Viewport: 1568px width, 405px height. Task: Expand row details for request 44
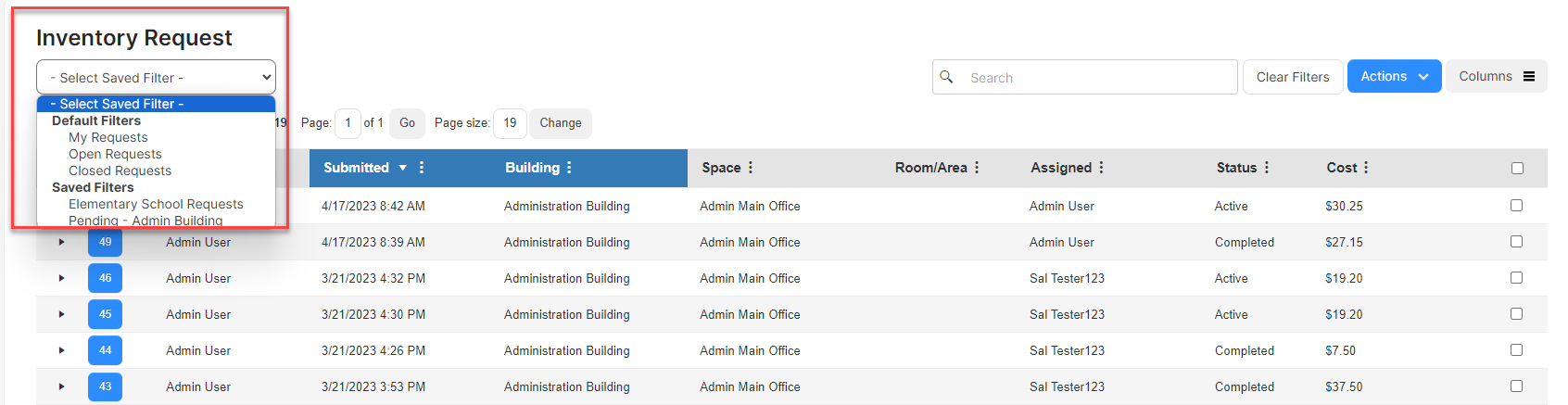(x=62, y=350)
